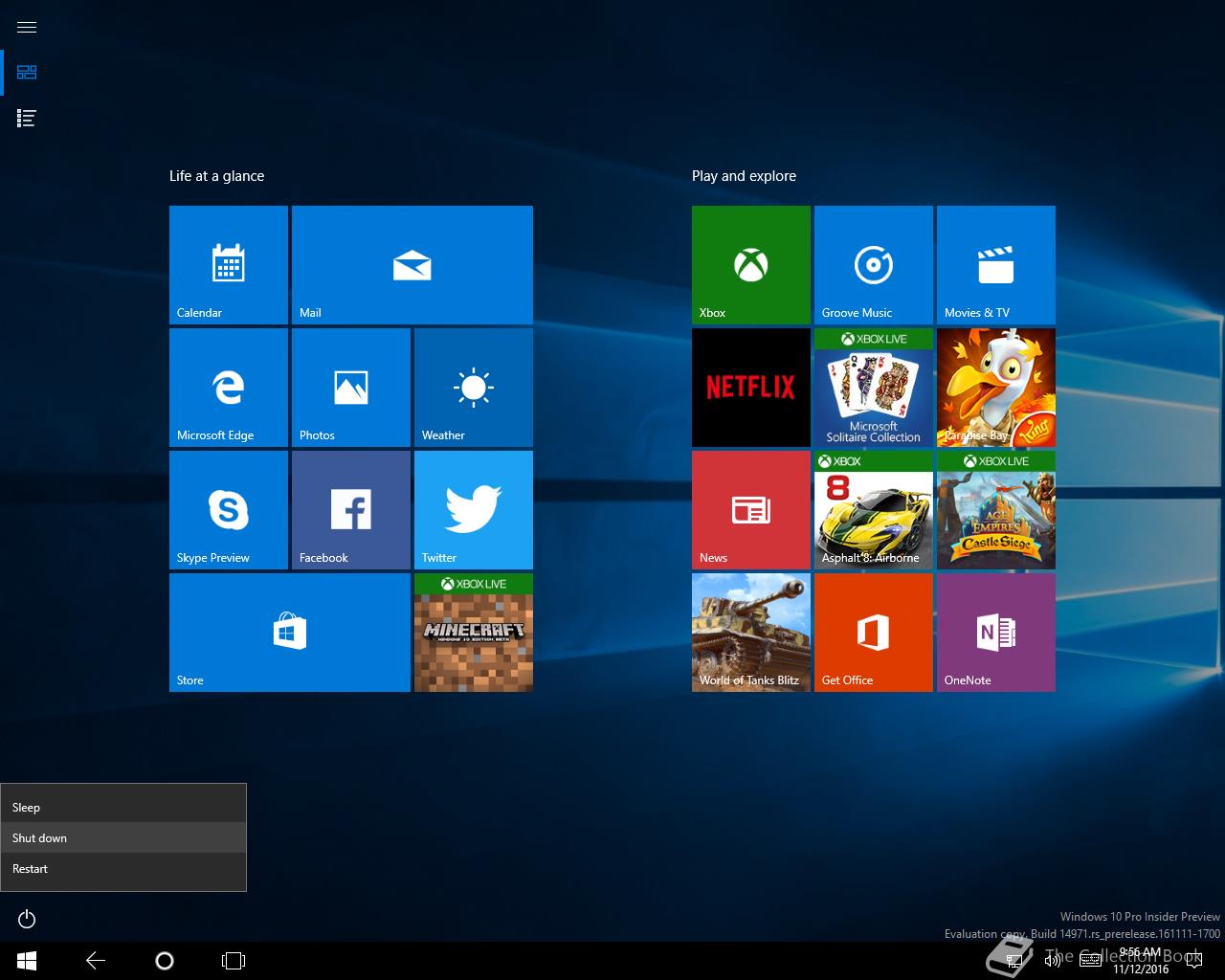Launch World of Tanks Blitz tile
The width and height of the screenshot is (1225, 980).
[x=751, y=633]
